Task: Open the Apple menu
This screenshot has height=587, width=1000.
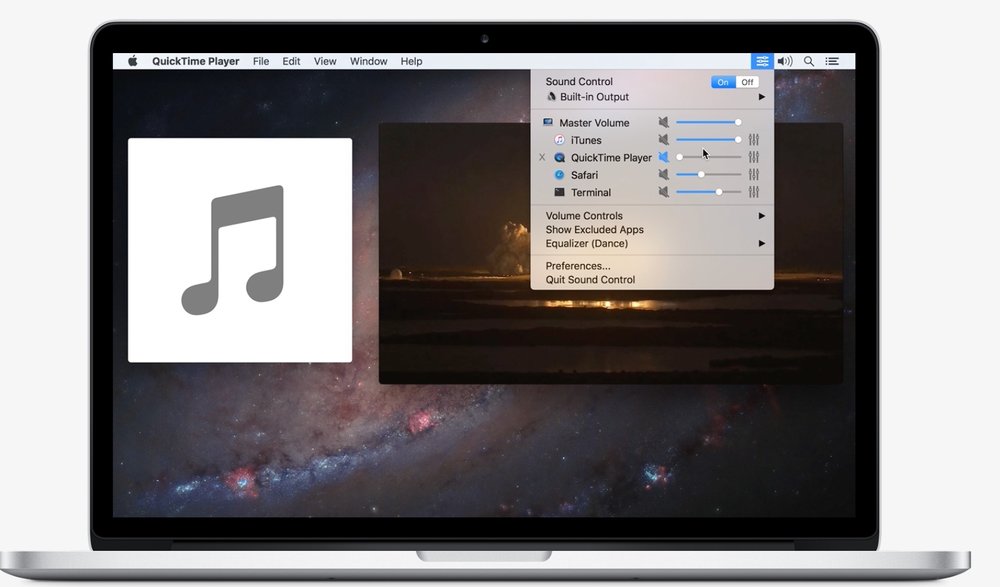Action: coord(133,61)
